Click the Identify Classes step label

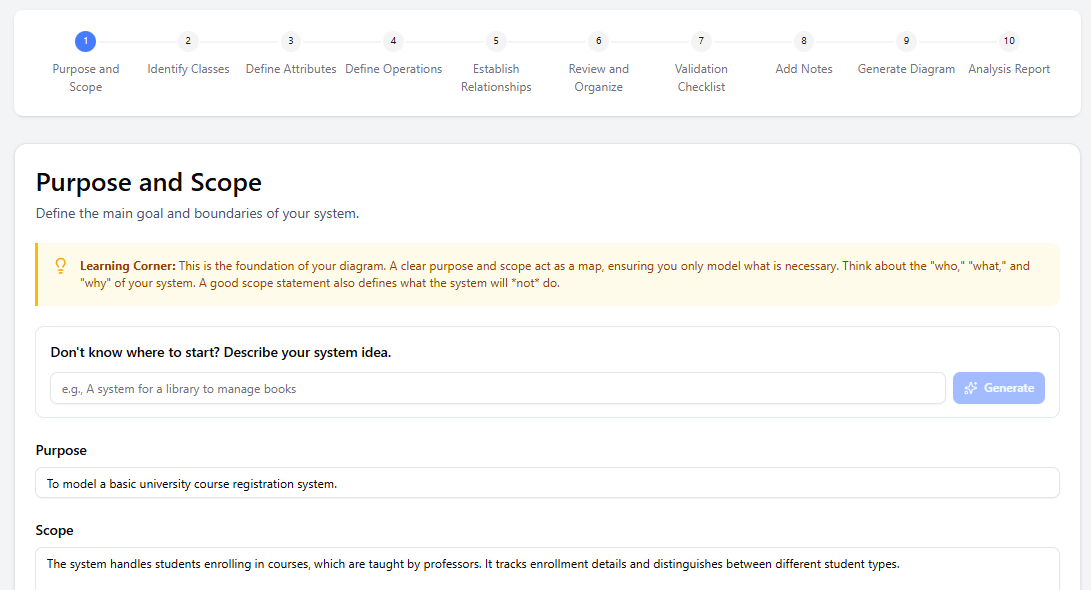point(188,69)
